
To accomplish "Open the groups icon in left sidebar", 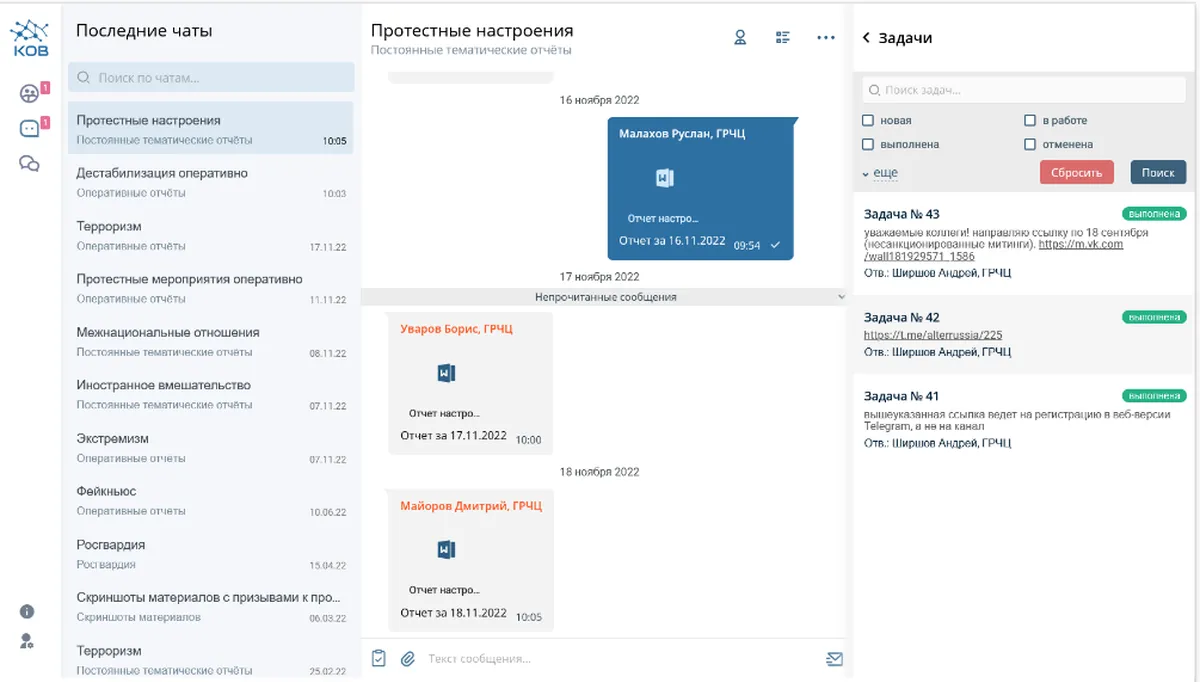I will [29, 94].
